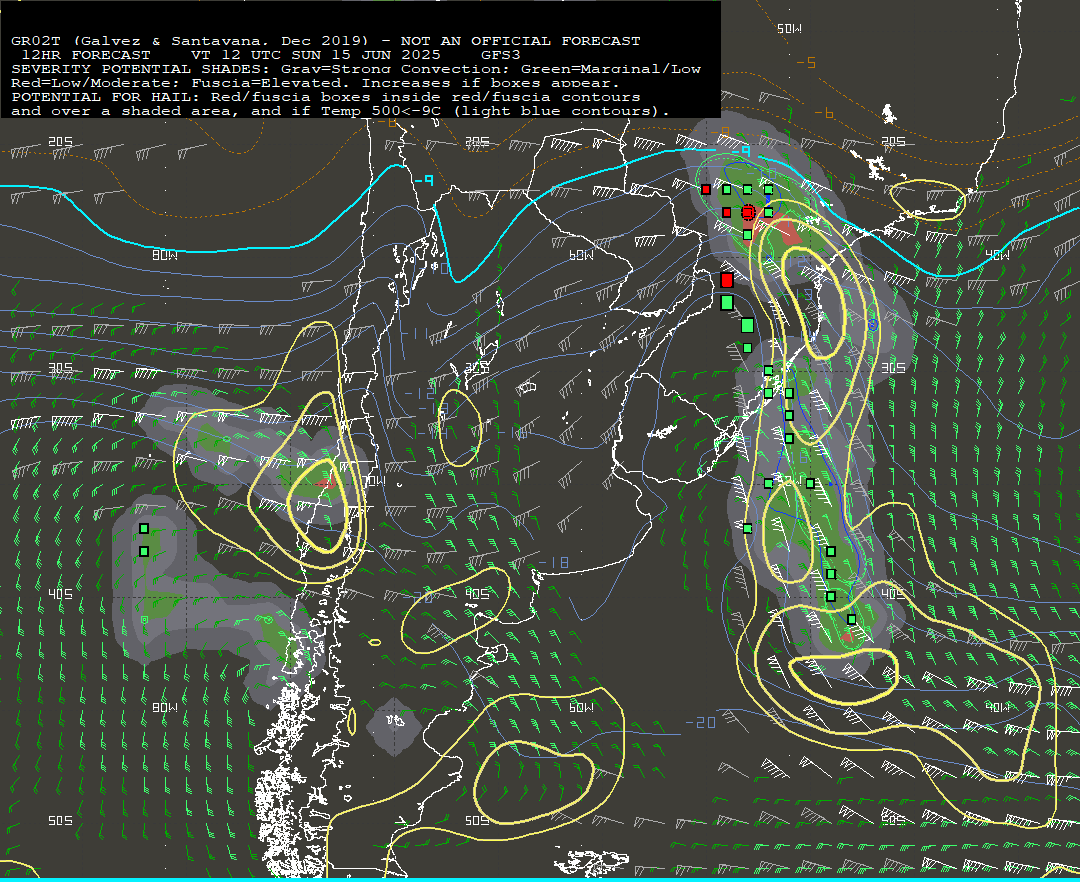Image resolution: width=1080 pixels, height=882 pixels.
Task: Click the easternmost 30S latitude label
Action: tap(893, 368)
